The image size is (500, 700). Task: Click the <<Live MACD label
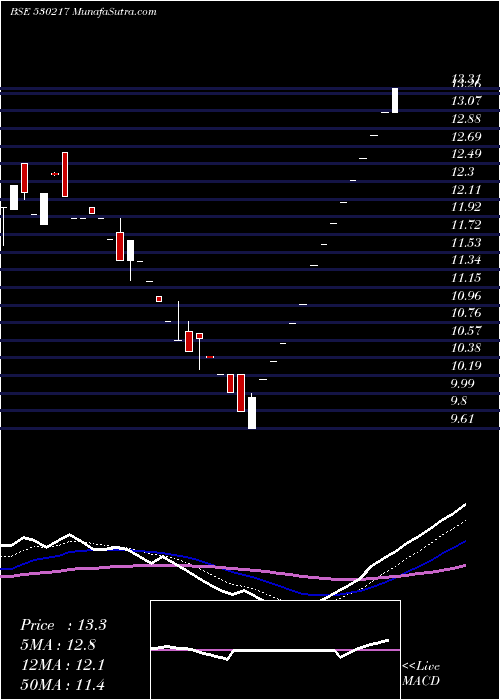[x=421, y=674]
